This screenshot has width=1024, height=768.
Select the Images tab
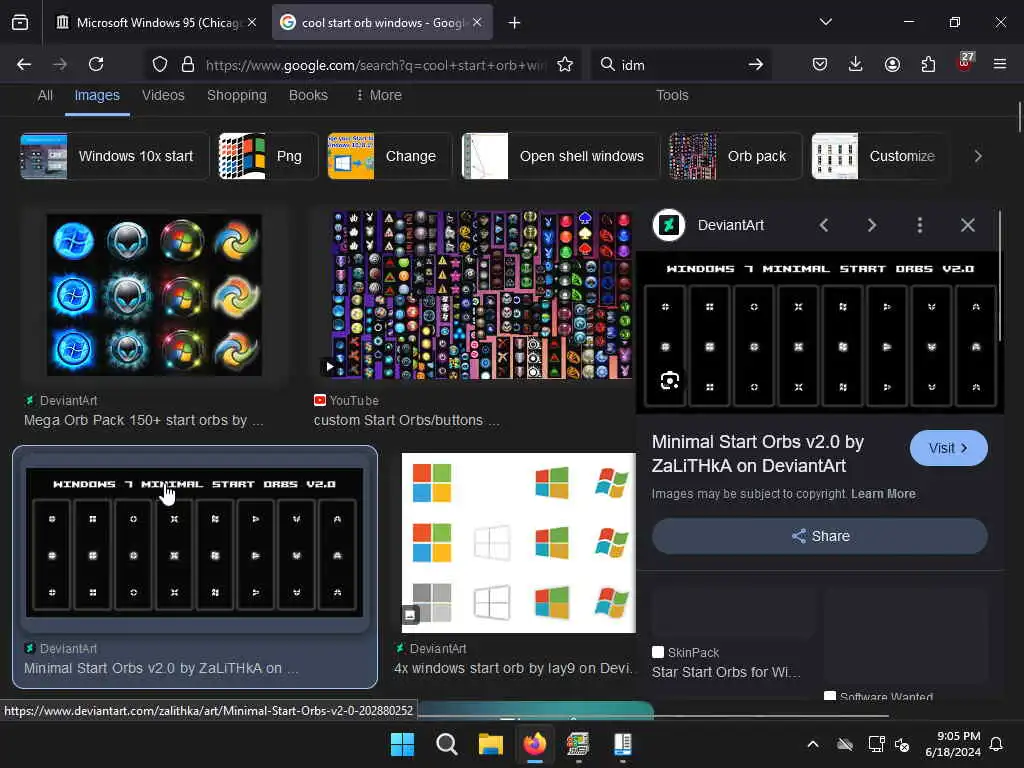(97, 95)
